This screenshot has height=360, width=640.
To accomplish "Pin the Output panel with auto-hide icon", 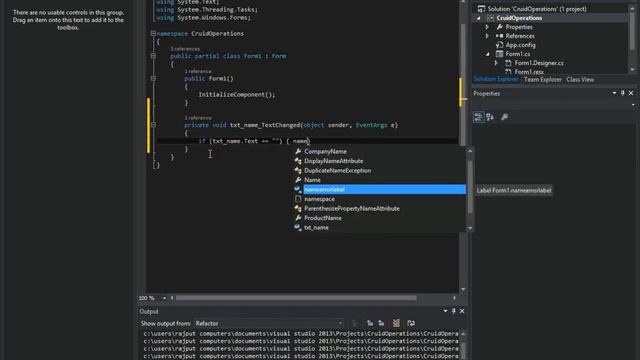I will tap(453, 311).
